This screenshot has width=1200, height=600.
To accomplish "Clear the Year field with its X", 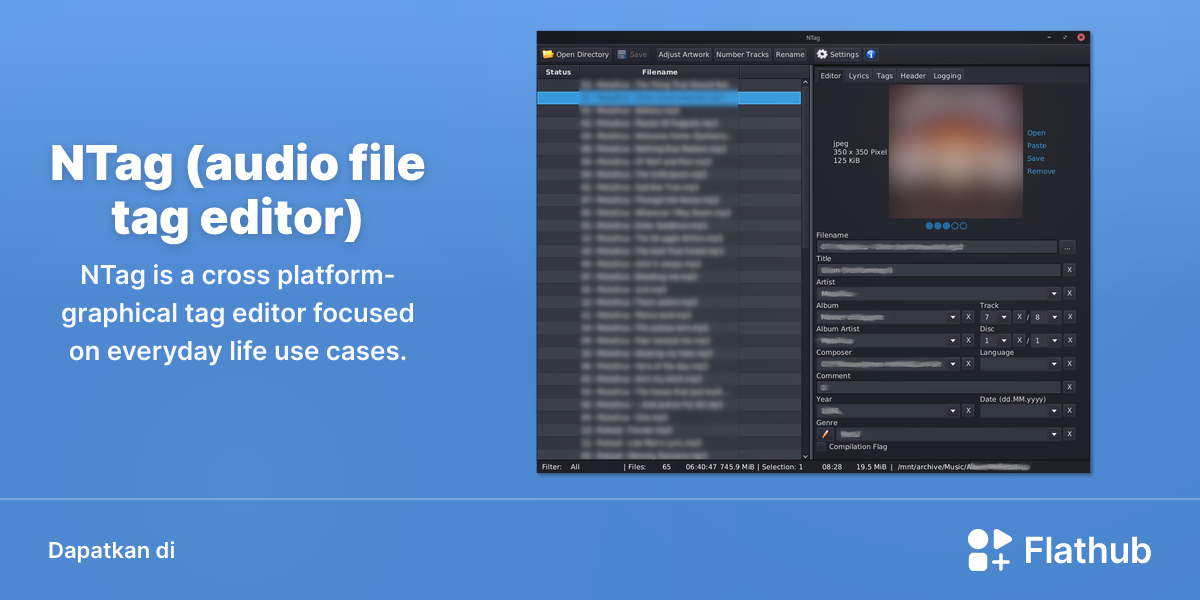I will tap(967, 411).
